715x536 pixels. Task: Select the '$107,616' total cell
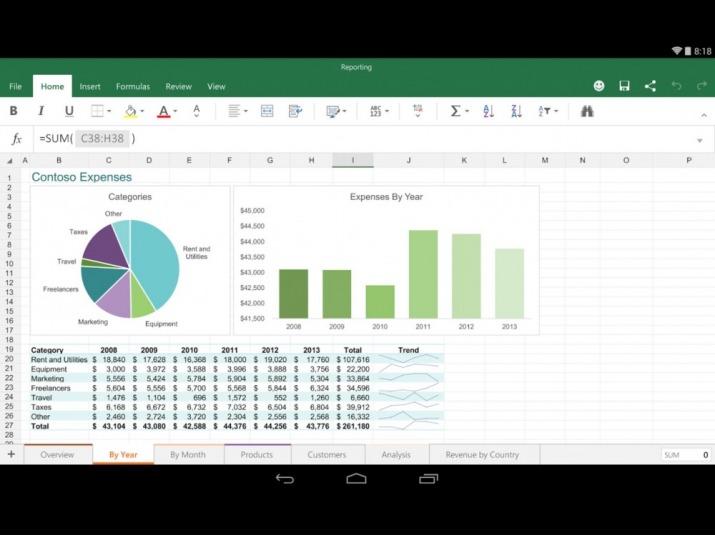point(353,359)
